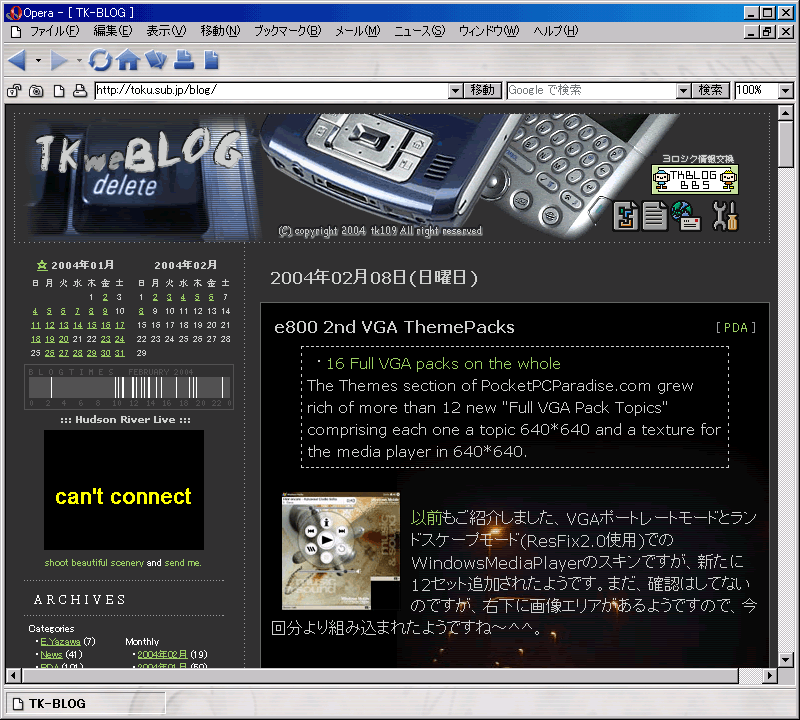This screenshot has width=800, height=720.
Task: Click the horizontal scrollbar right arrow
Action: point(770,676)
